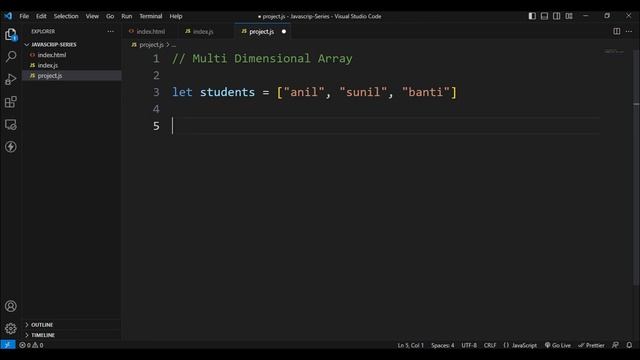Viewport: 640px width, 360px height.
Task: Toggle the secondary sidebar visibility
Action: click(557, 16)
